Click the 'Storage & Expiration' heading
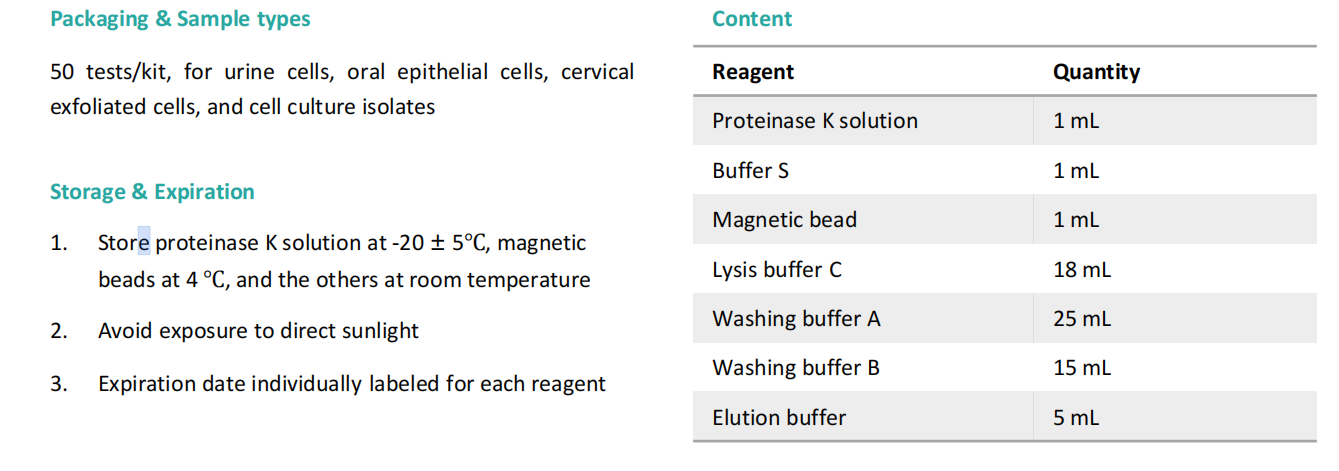The width and height of the screenshot is (1339, 471). coord(152,192)
